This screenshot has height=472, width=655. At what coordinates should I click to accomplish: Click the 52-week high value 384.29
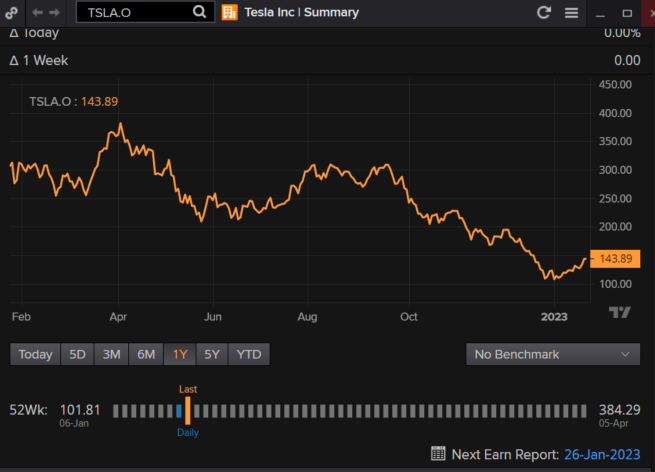(619, 410)
